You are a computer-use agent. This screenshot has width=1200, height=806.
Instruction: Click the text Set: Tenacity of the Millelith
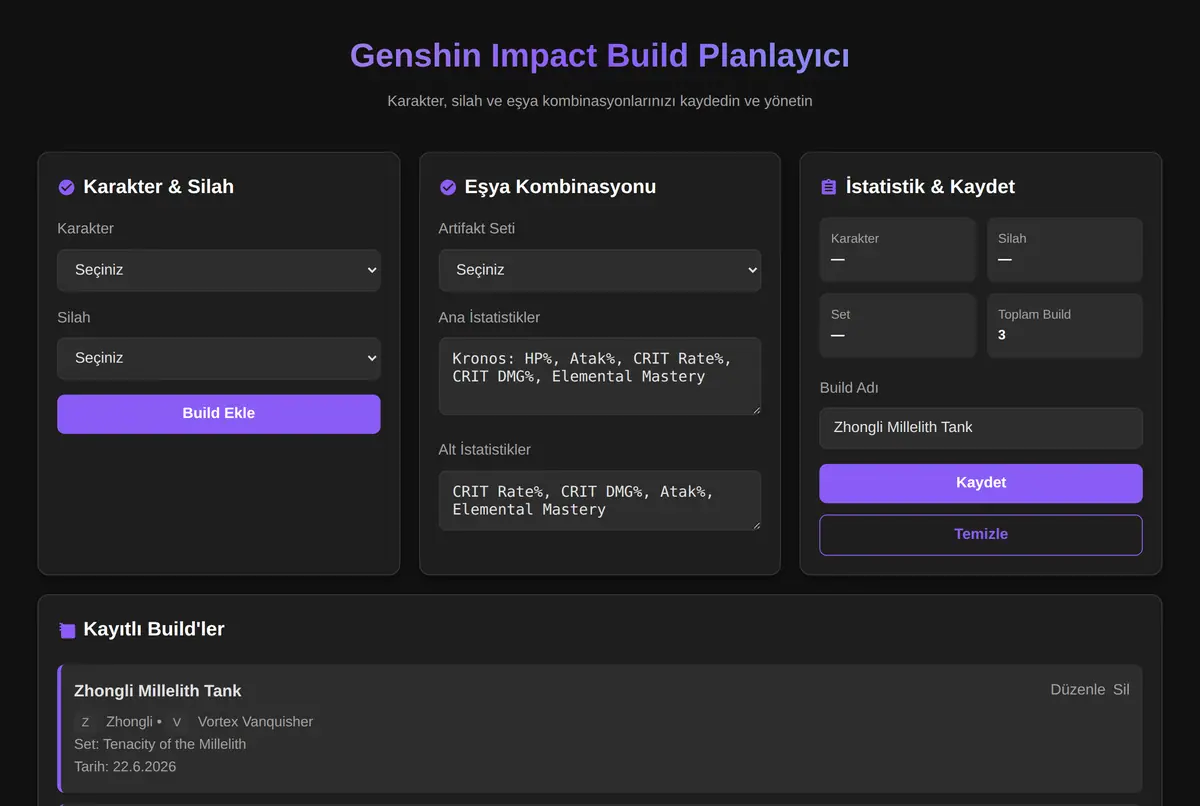click(x=160, y=744)
